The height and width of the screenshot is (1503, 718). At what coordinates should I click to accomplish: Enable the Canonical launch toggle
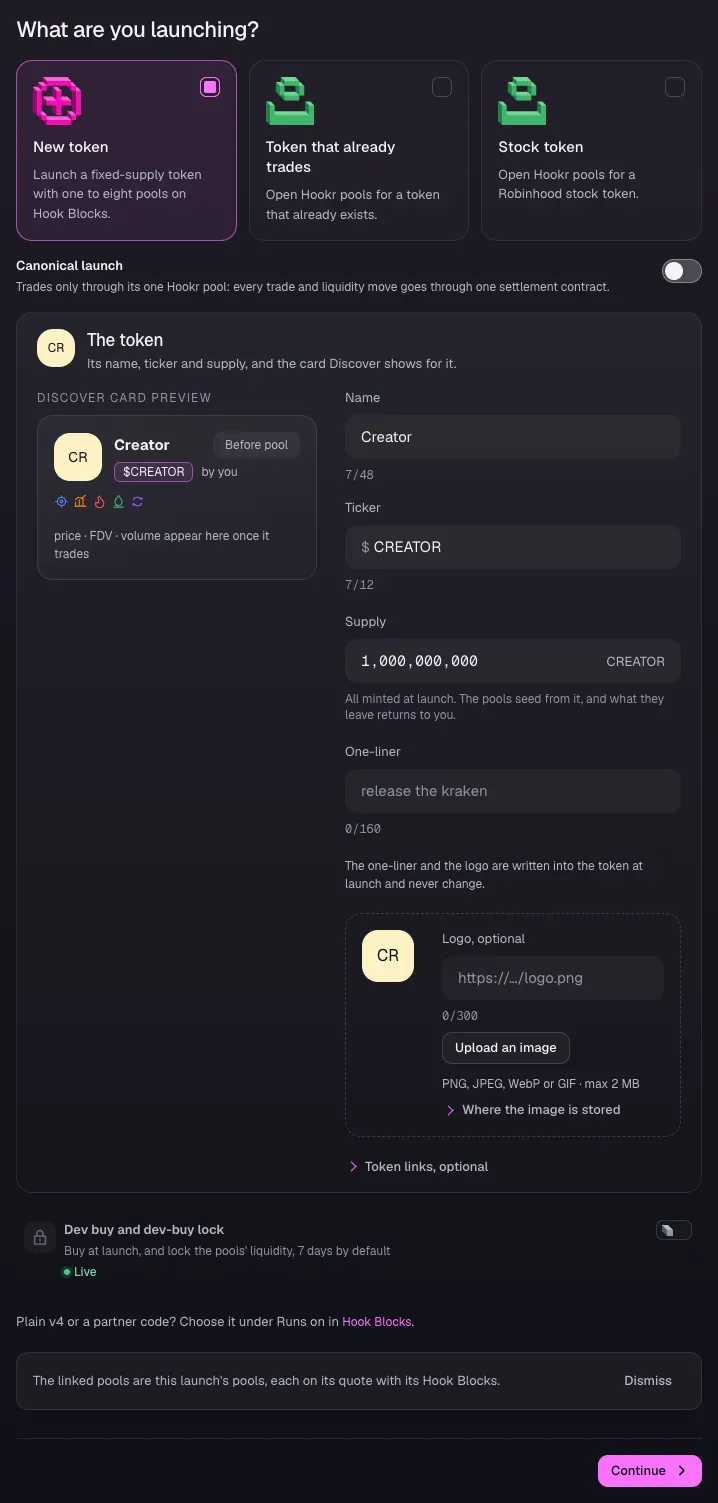point(682,271)
